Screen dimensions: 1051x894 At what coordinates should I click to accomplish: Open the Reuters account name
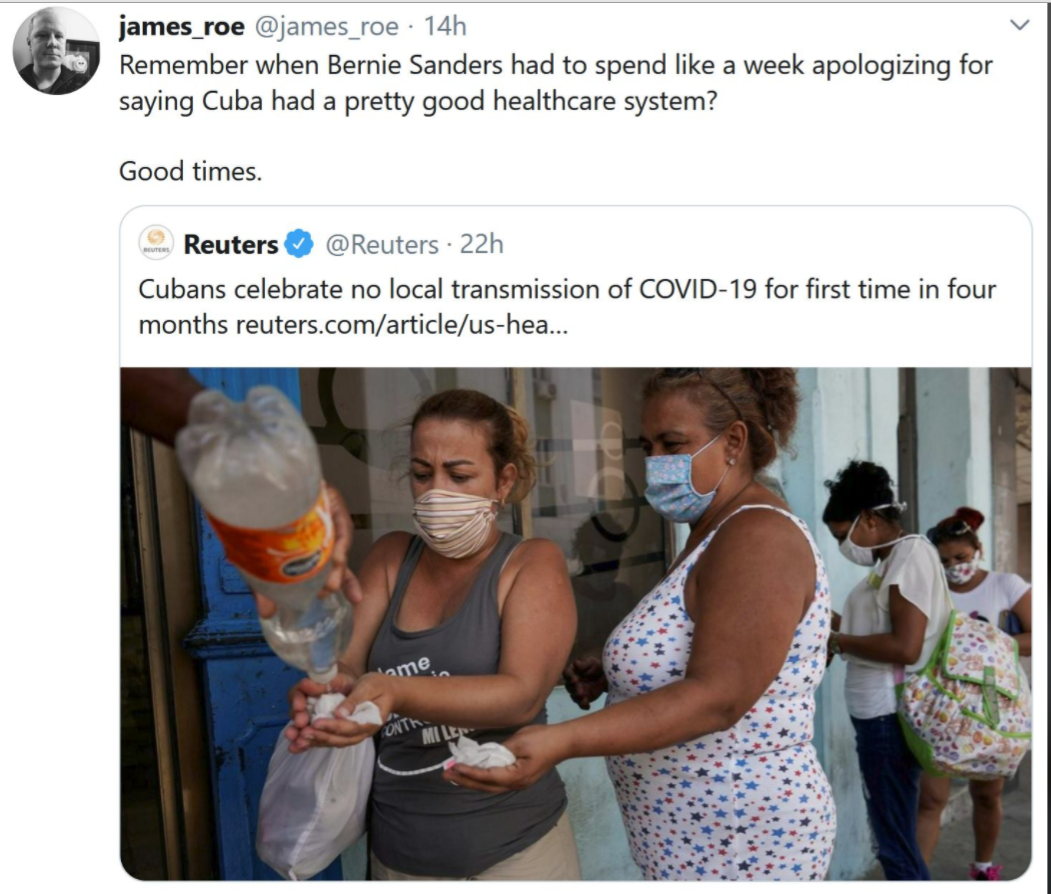[231, 244]
